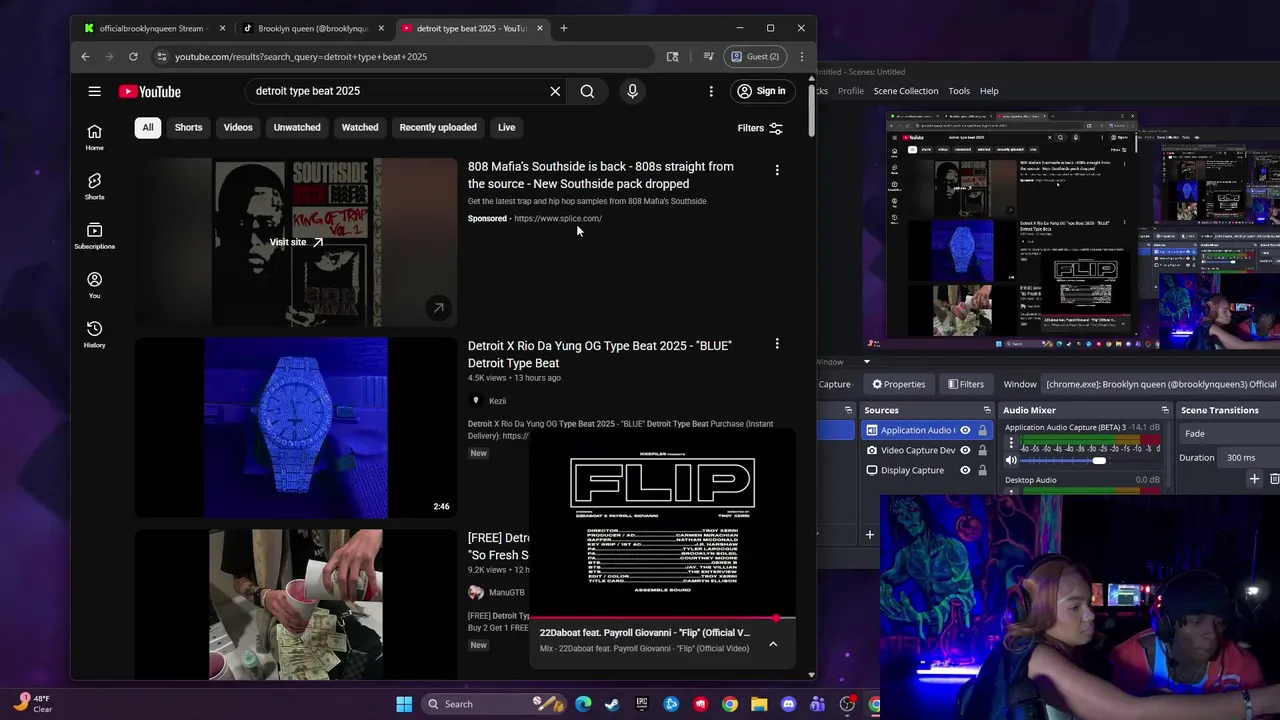
Task: Open the You section in sidebar
Action: 94,285
